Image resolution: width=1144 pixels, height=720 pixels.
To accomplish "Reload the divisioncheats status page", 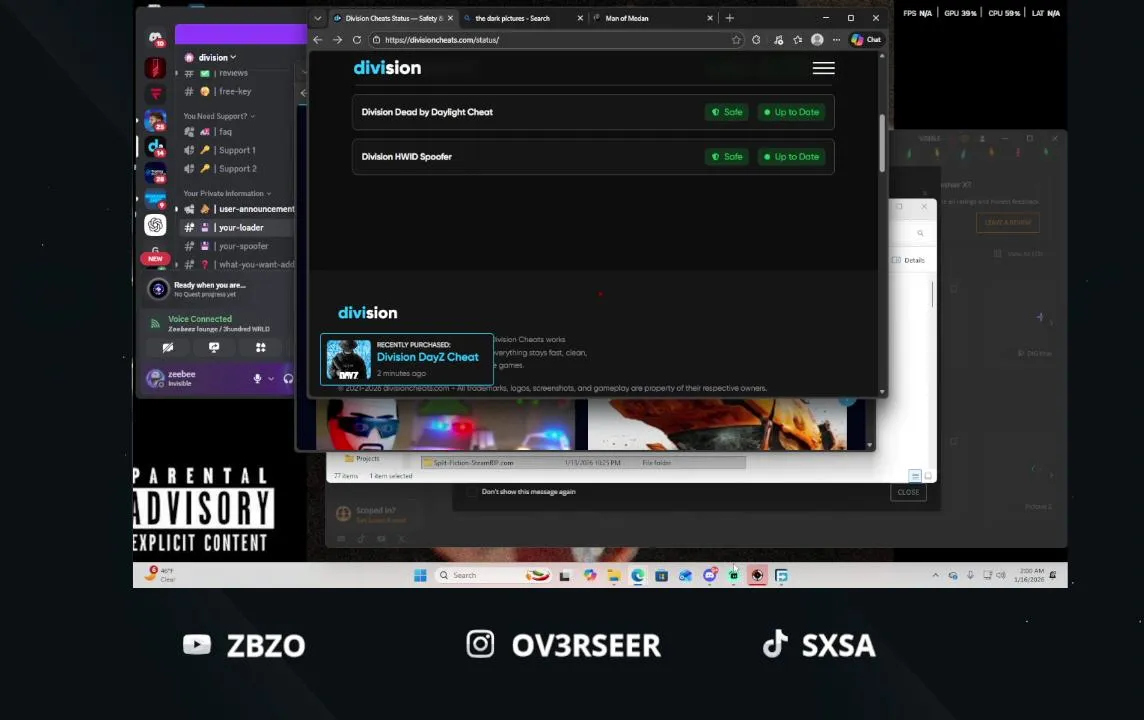I will [357, 40].
